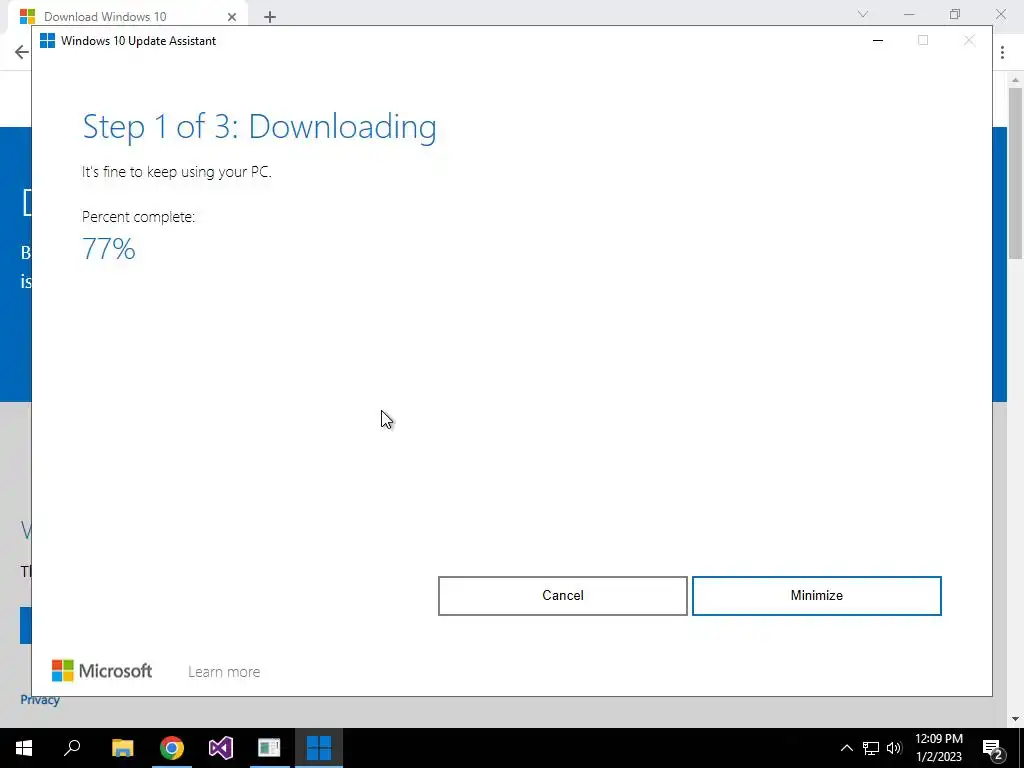Go back in the browser
The image size is (1024, 768).
pos(22,52)
